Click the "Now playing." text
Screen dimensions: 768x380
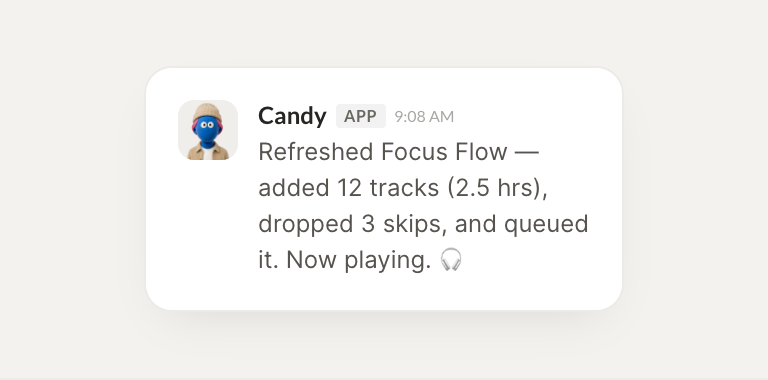359,261
